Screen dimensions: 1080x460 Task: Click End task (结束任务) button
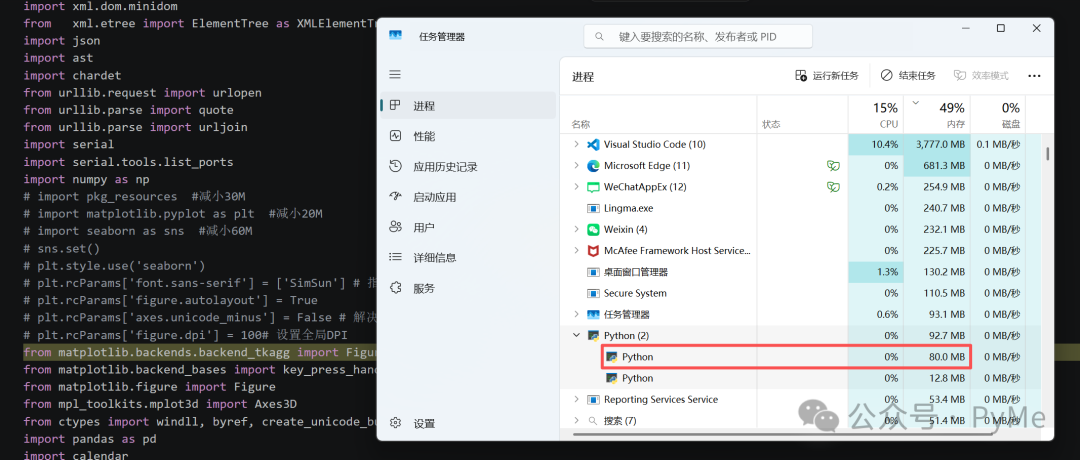pyautogui.click(x=908, y=76)
